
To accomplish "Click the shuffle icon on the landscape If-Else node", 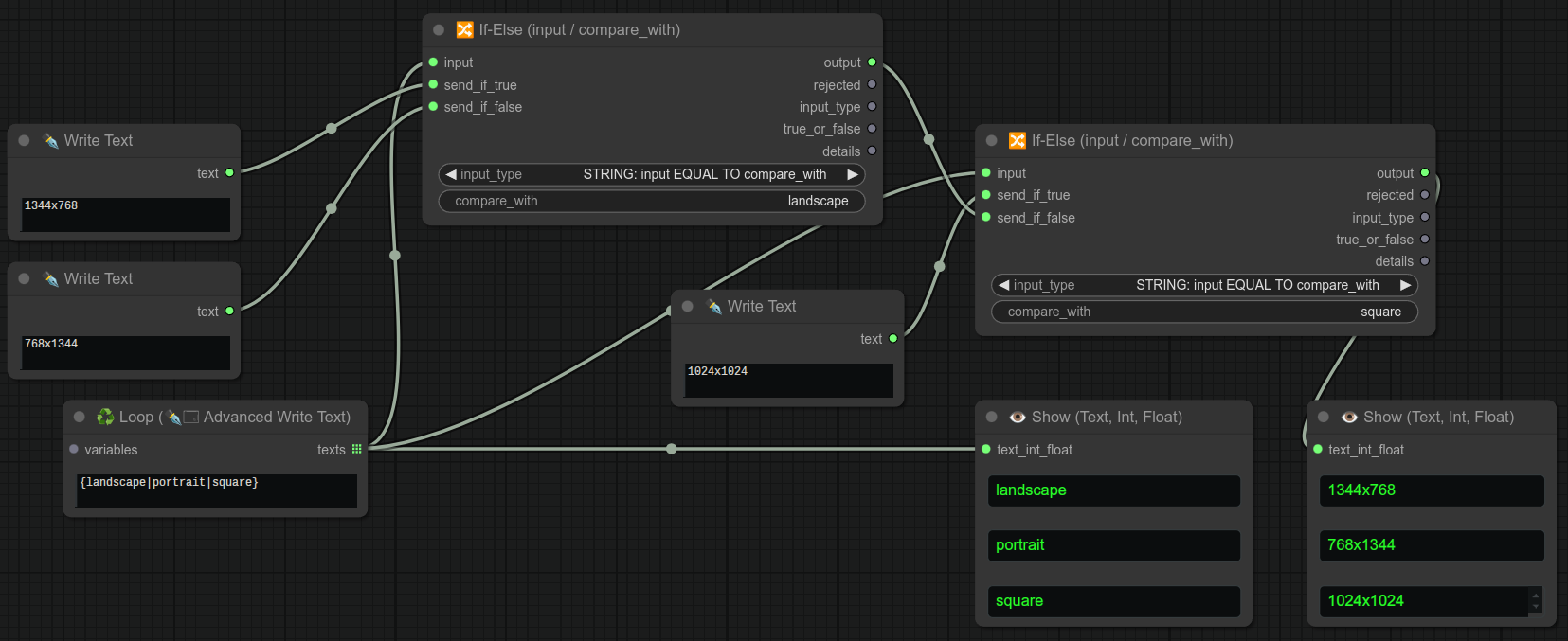I will (x=464, y=30).
